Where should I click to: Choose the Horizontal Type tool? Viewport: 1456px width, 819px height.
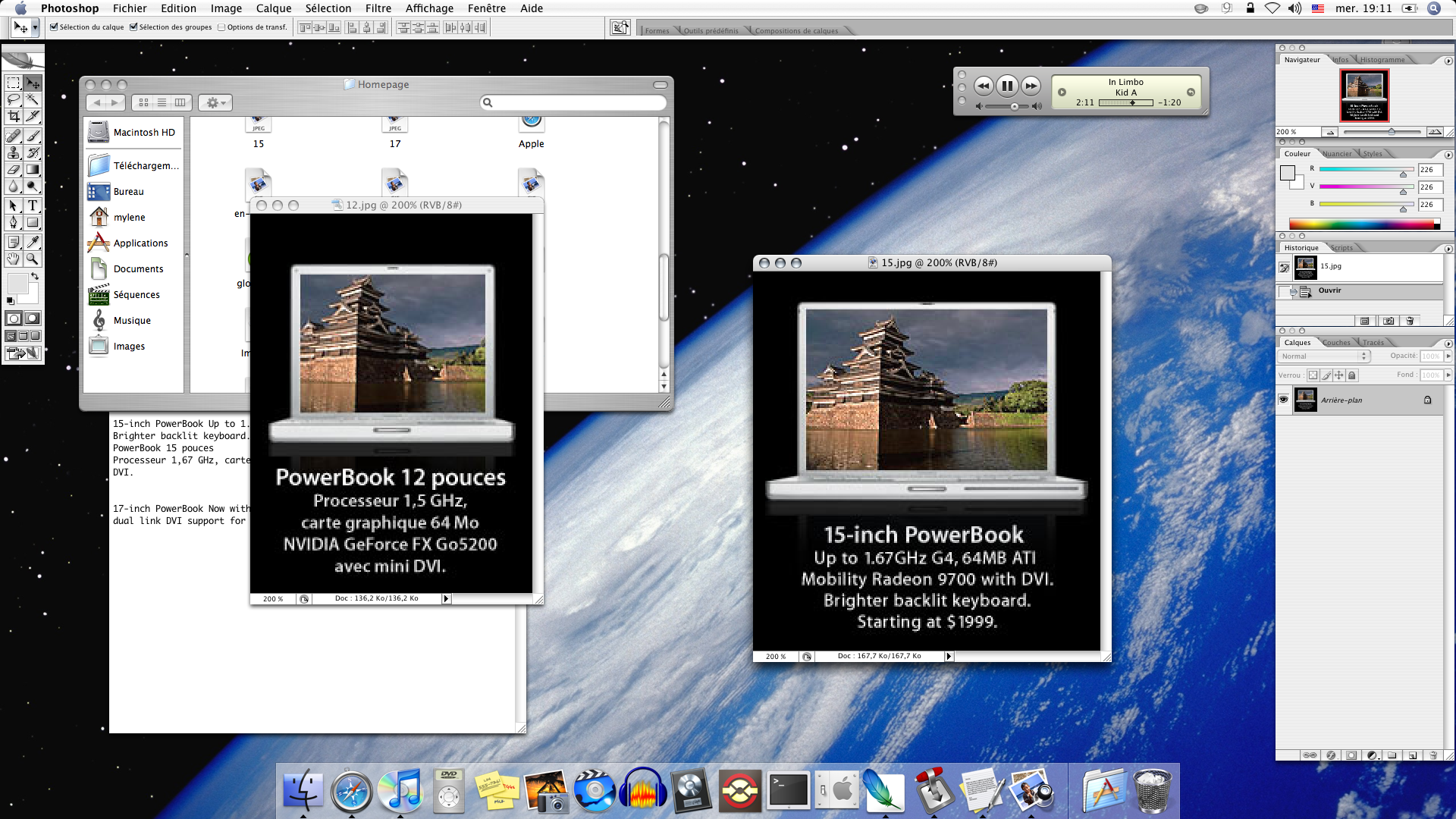33,206
